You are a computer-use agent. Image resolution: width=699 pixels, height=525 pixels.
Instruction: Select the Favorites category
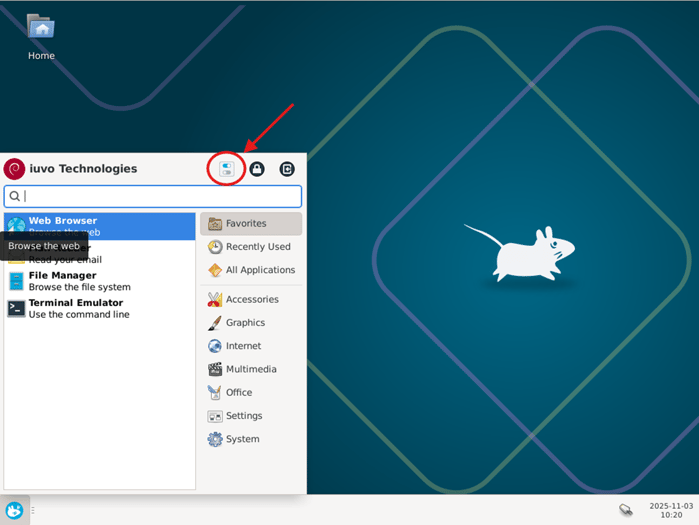click(x=251, y=224)
